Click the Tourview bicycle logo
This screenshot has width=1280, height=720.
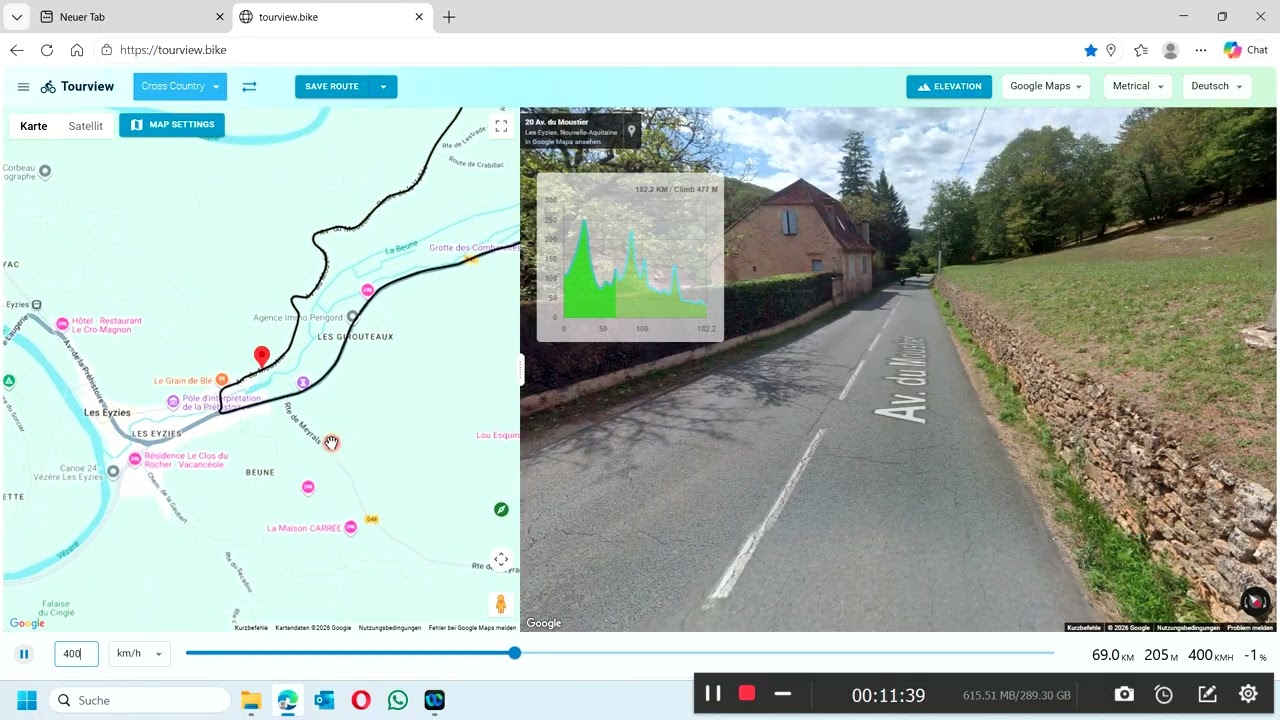click(x=48, y=87)
